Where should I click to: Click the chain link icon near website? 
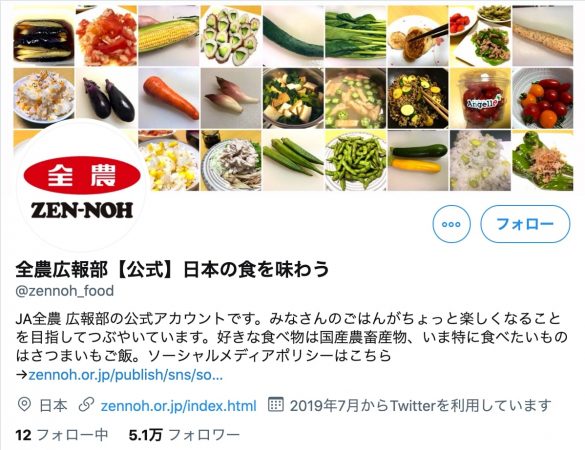point(86,405)
